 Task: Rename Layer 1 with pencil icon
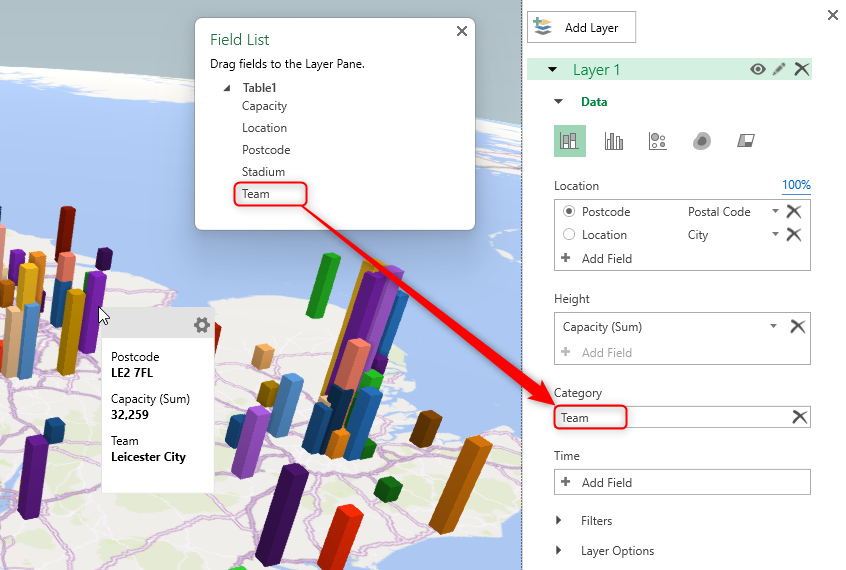(779, 69)
